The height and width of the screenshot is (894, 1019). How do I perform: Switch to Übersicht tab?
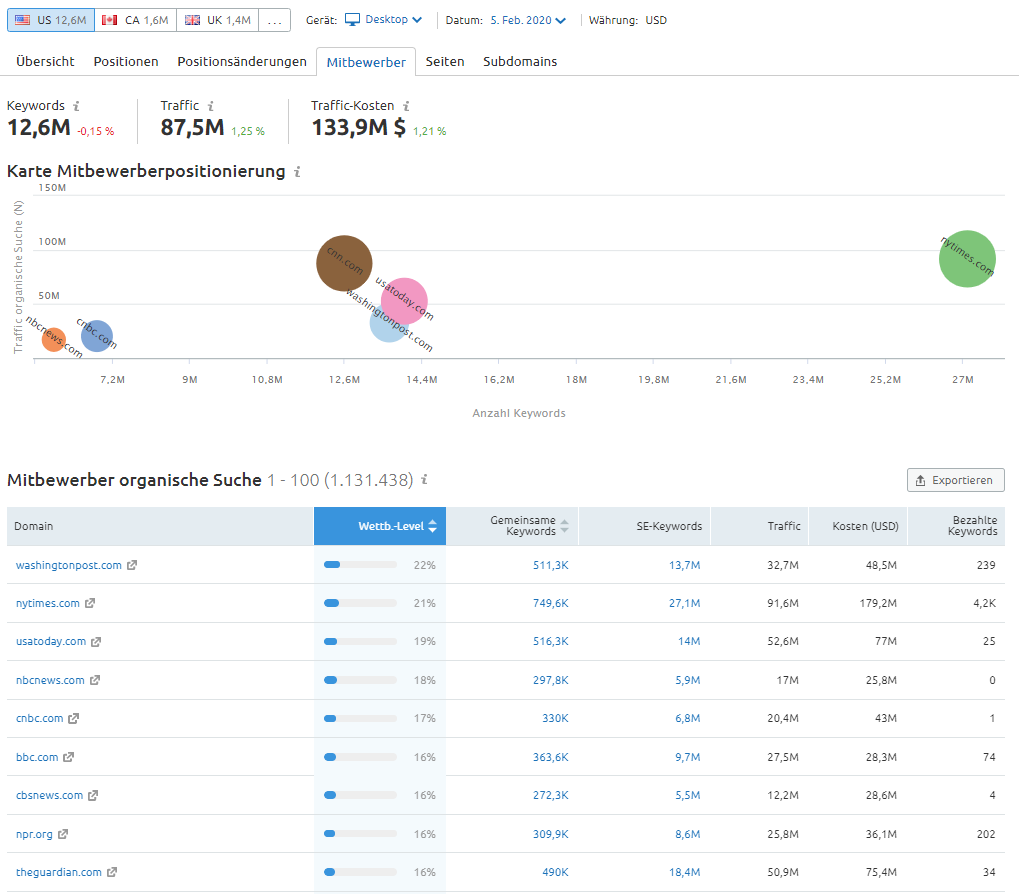tap(45, 62)
